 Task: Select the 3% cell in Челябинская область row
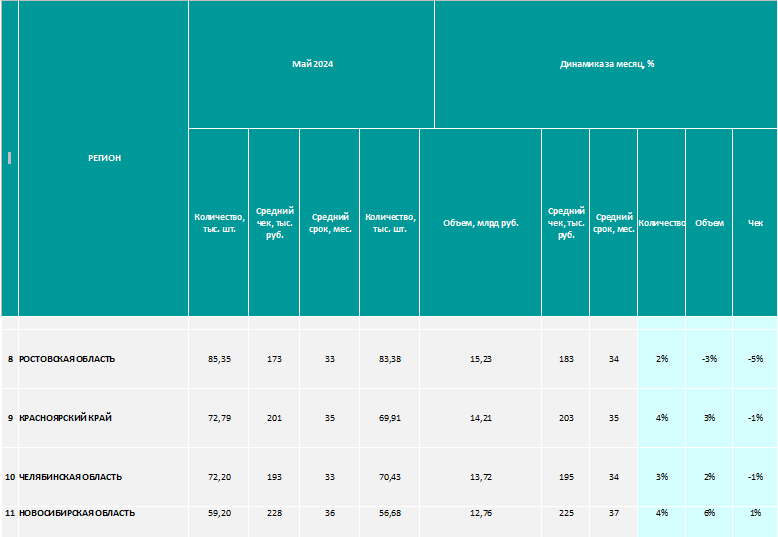click(661, 477)
